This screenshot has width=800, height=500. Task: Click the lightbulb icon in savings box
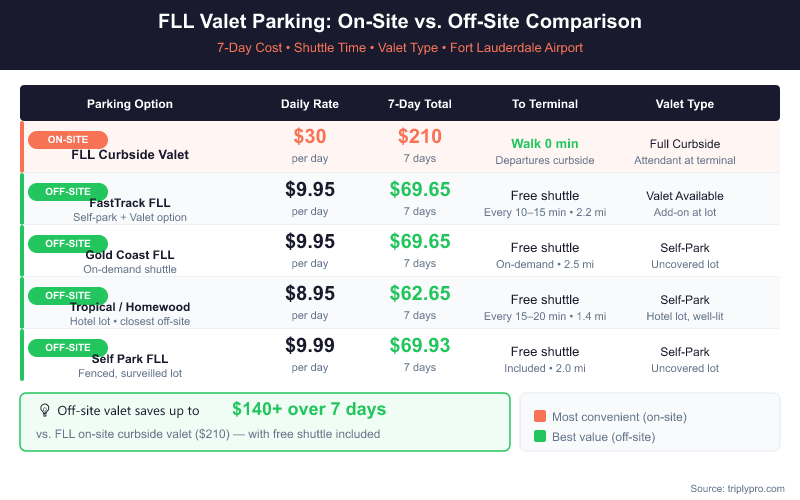click(x=44, y=410)
